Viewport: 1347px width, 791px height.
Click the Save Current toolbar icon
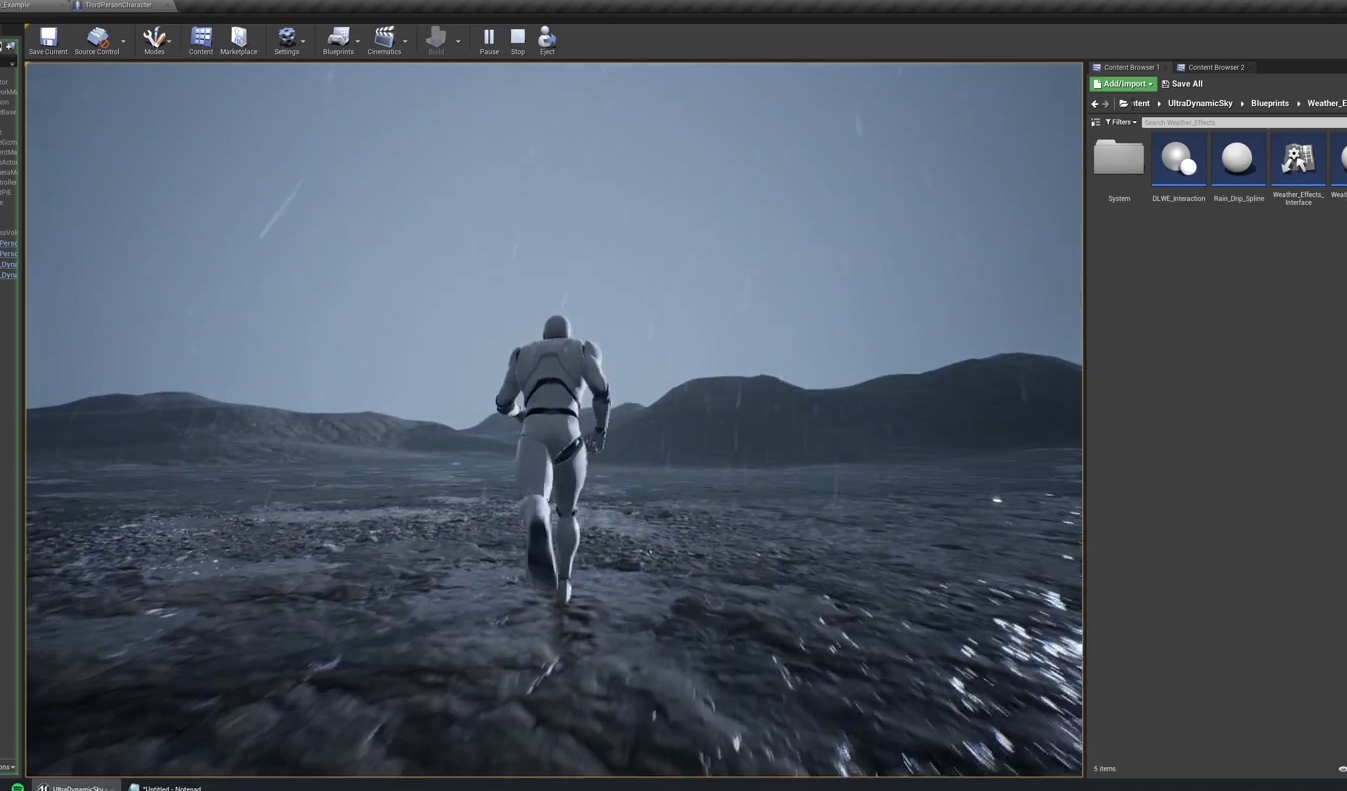pyautogui.click(x=48, y=40)
